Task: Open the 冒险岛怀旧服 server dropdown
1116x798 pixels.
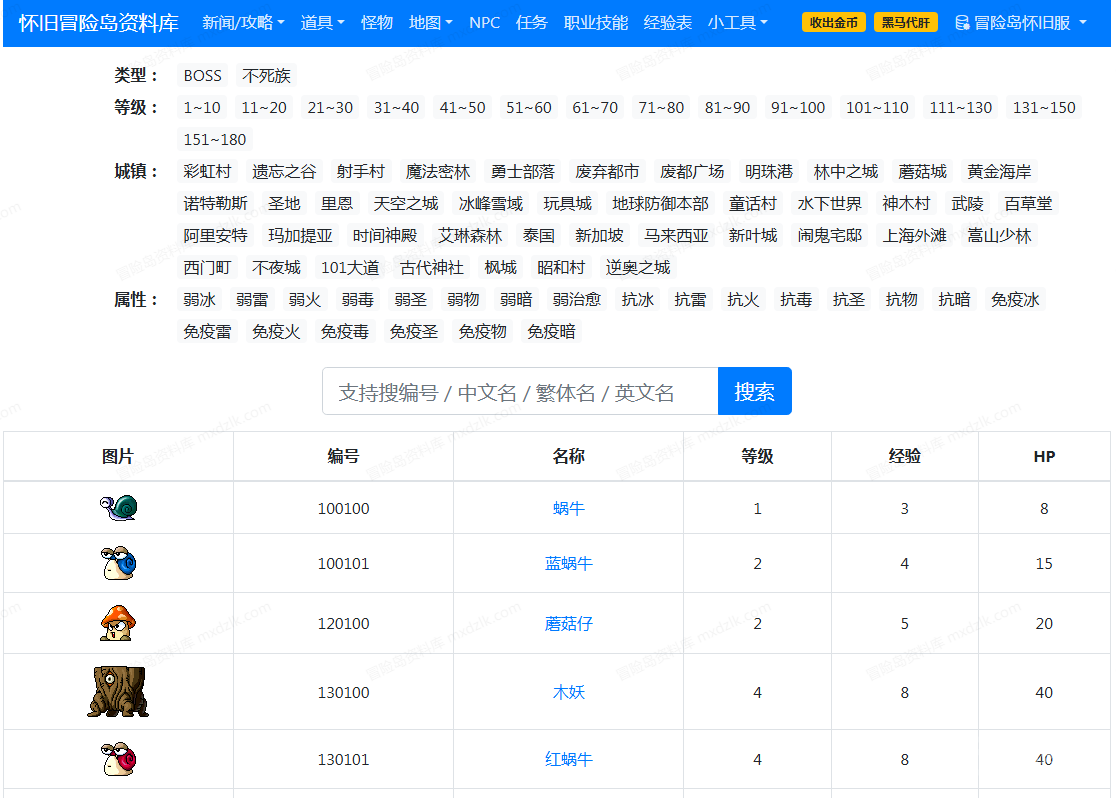Action: tap(1021, 23)
